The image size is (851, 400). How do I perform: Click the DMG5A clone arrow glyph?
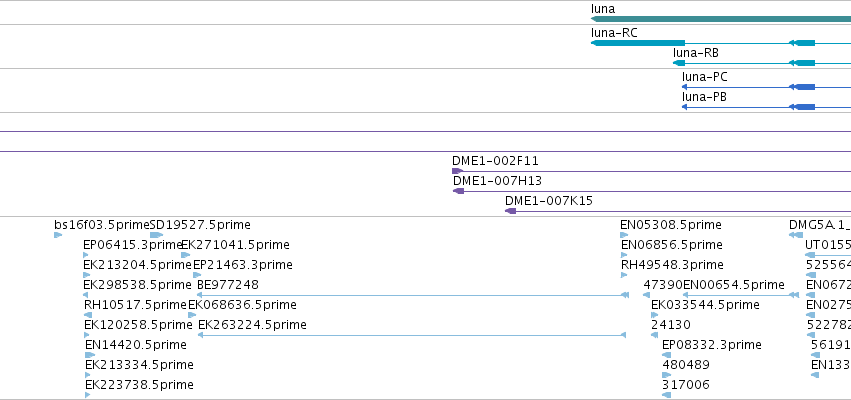point(796,235)
